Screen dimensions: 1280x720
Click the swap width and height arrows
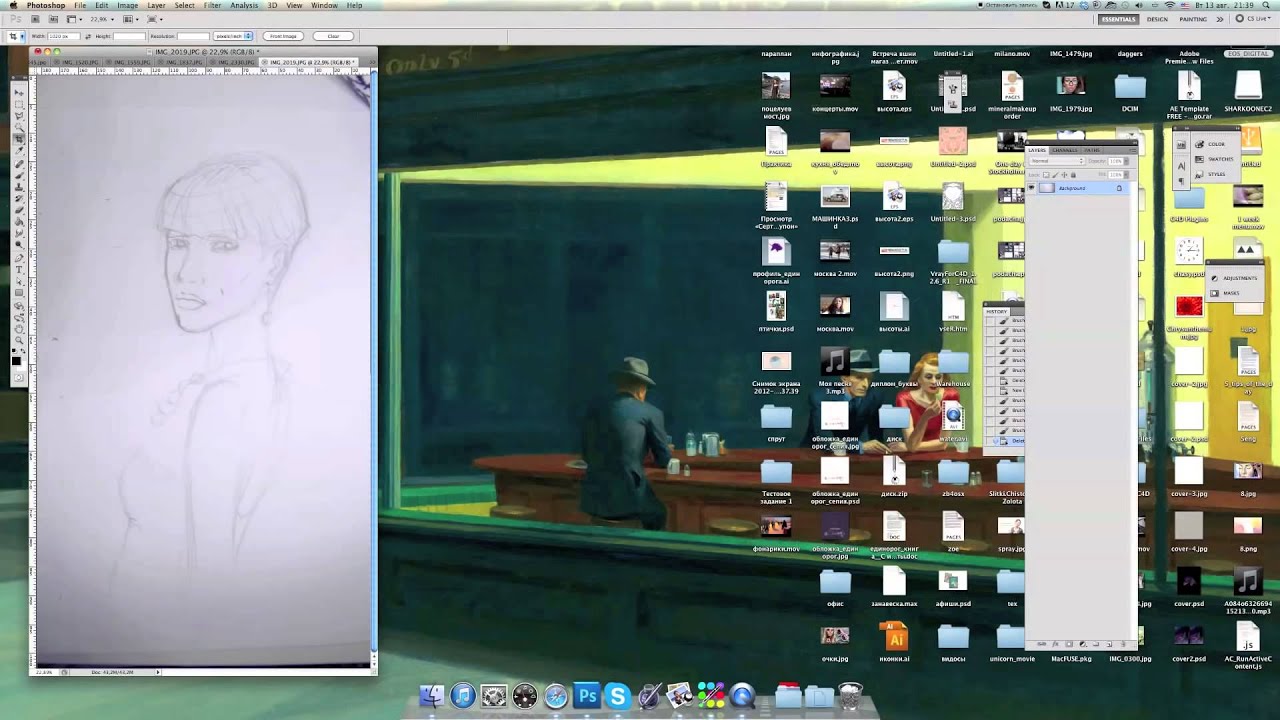(88, 36)
